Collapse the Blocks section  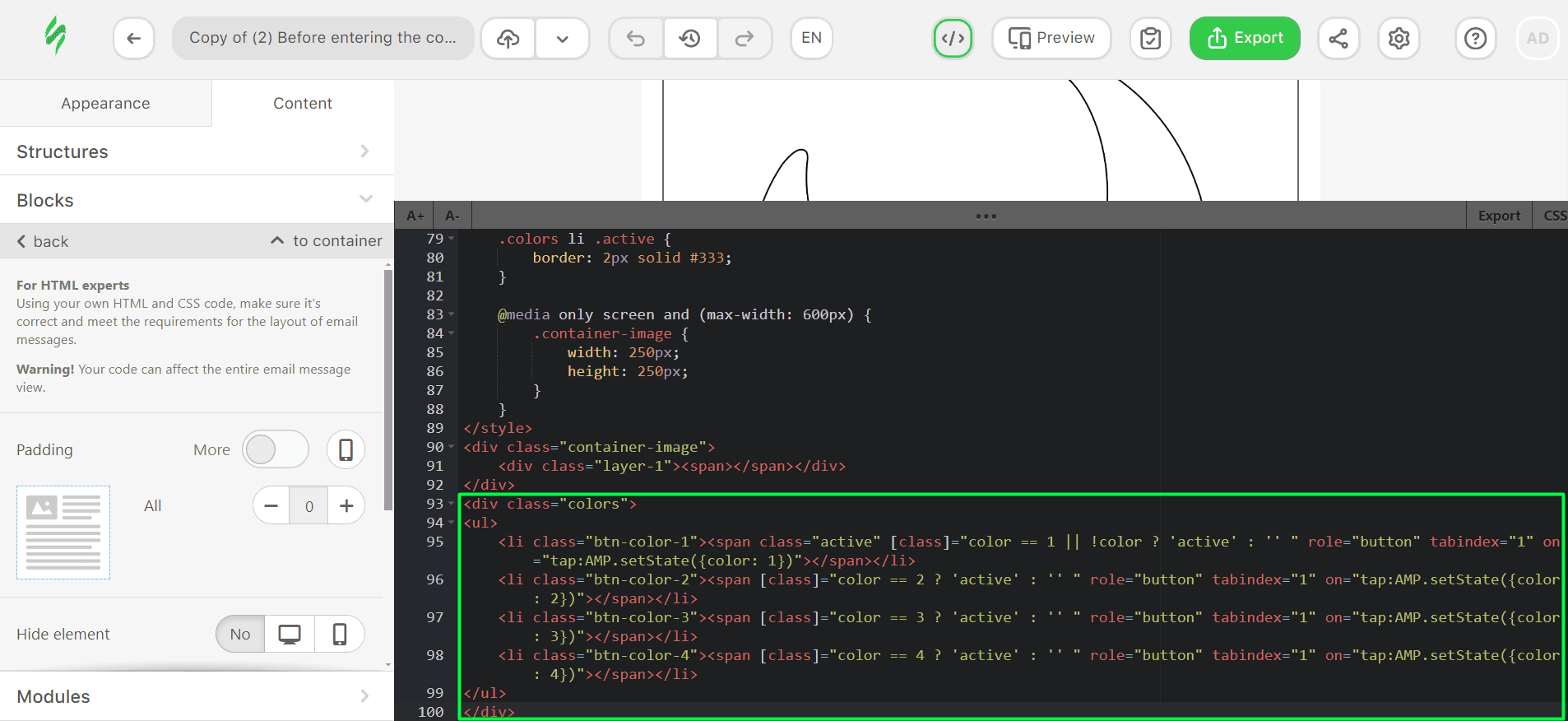coord(197,200)
